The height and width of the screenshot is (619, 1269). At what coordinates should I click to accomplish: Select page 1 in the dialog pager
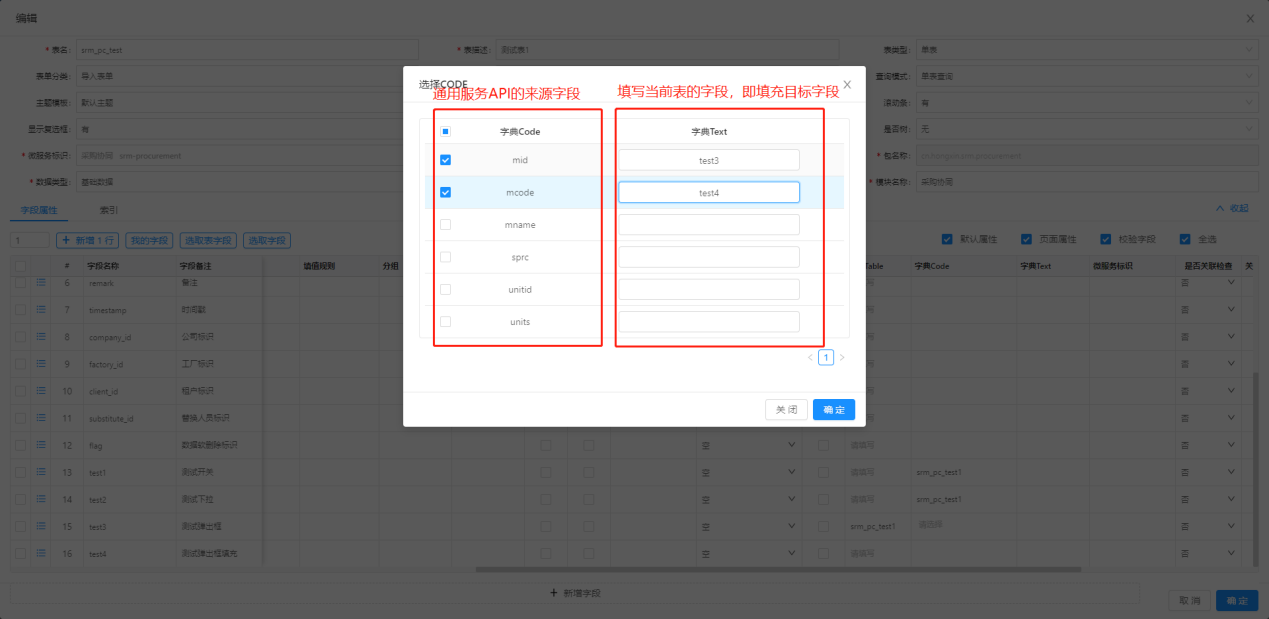(x=826, y=357)
